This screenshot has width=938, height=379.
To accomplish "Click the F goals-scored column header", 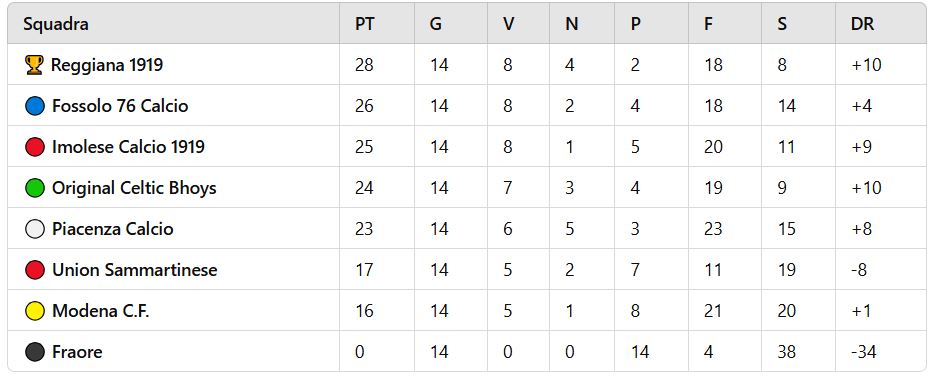I will click(x=708, y=24).
